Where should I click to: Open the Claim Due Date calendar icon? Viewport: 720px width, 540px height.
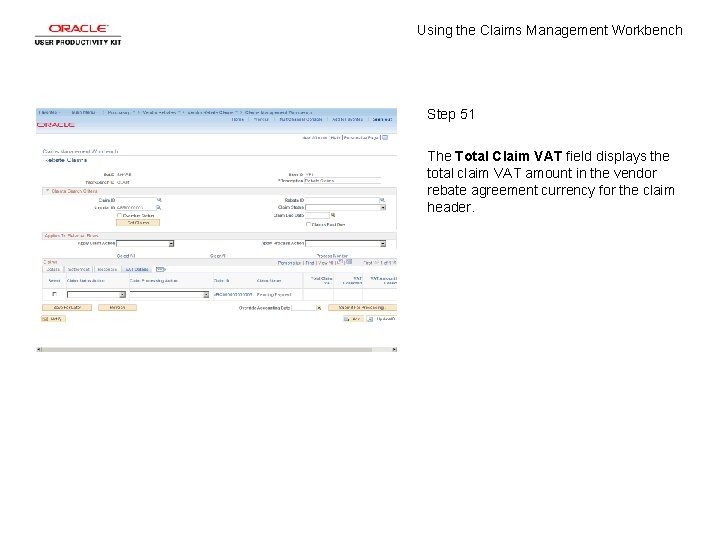[333, 215]
